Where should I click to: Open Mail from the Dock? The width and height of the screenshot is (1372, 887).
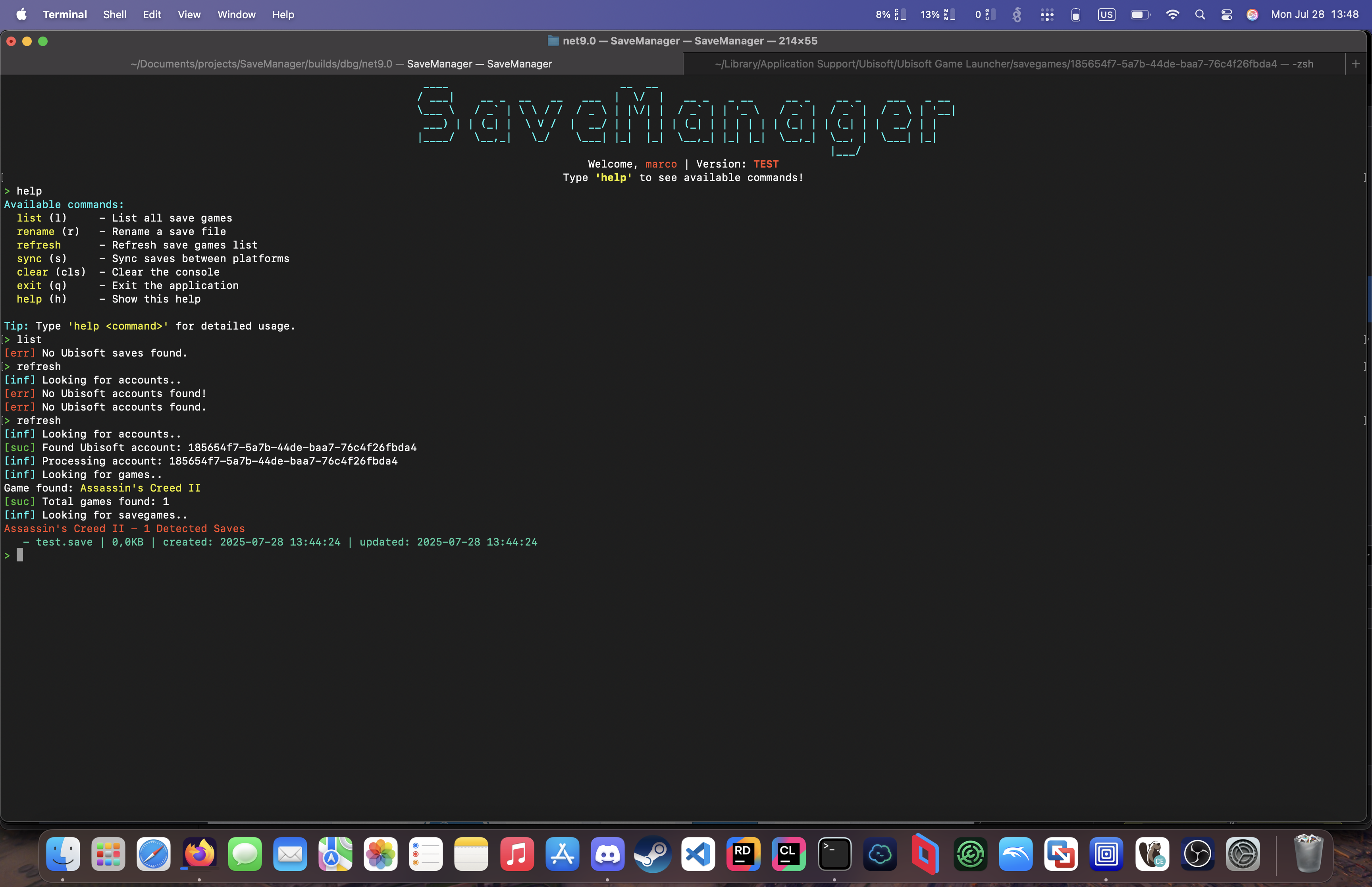tap(290, 854)
